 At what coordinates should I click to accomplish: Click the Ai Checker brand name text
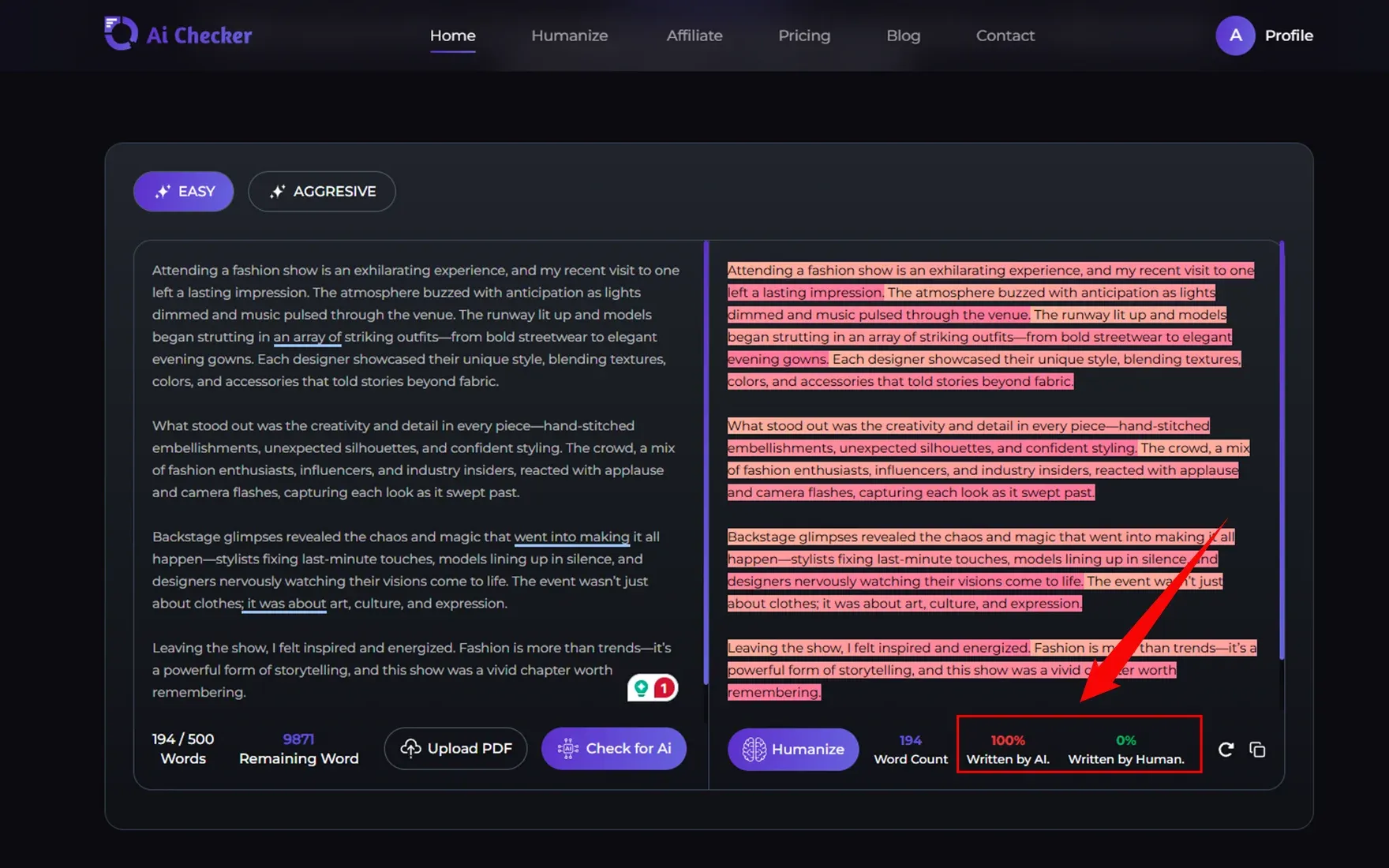coord(199,36)
